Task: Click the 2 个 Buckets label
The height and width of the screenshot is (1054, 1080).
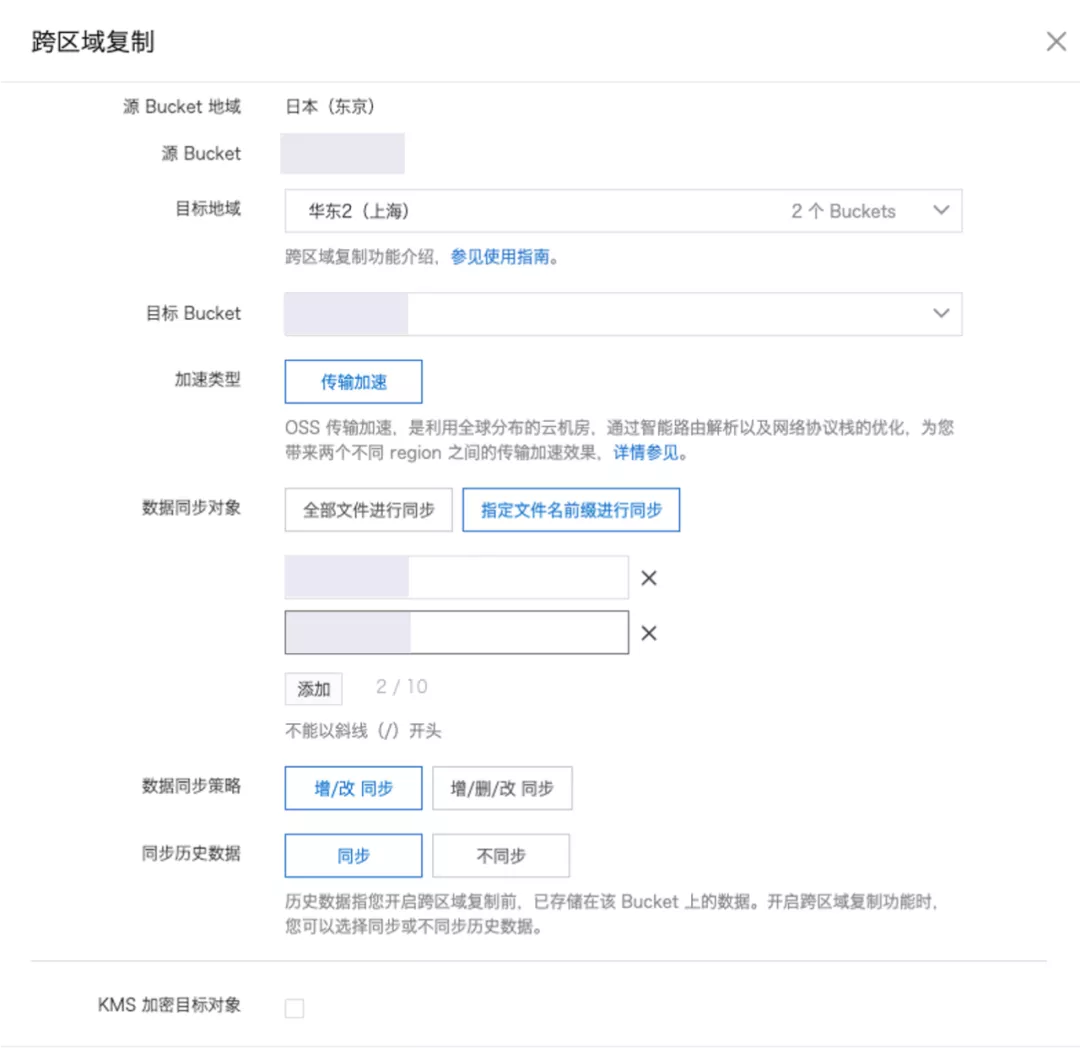Action: (843, 211)
